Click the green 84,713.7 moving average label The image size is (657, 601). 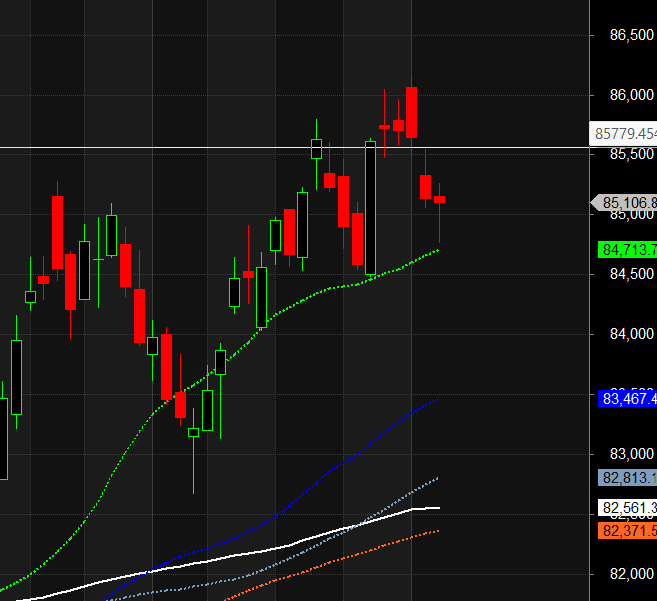pos(626,249)
